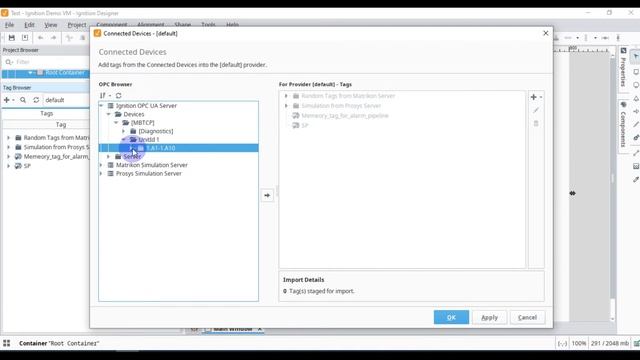Select Random Tags from Matrikon Server in provider list
Image resolution: width=640 pixels, height=360 pixels.
[348, 96]
